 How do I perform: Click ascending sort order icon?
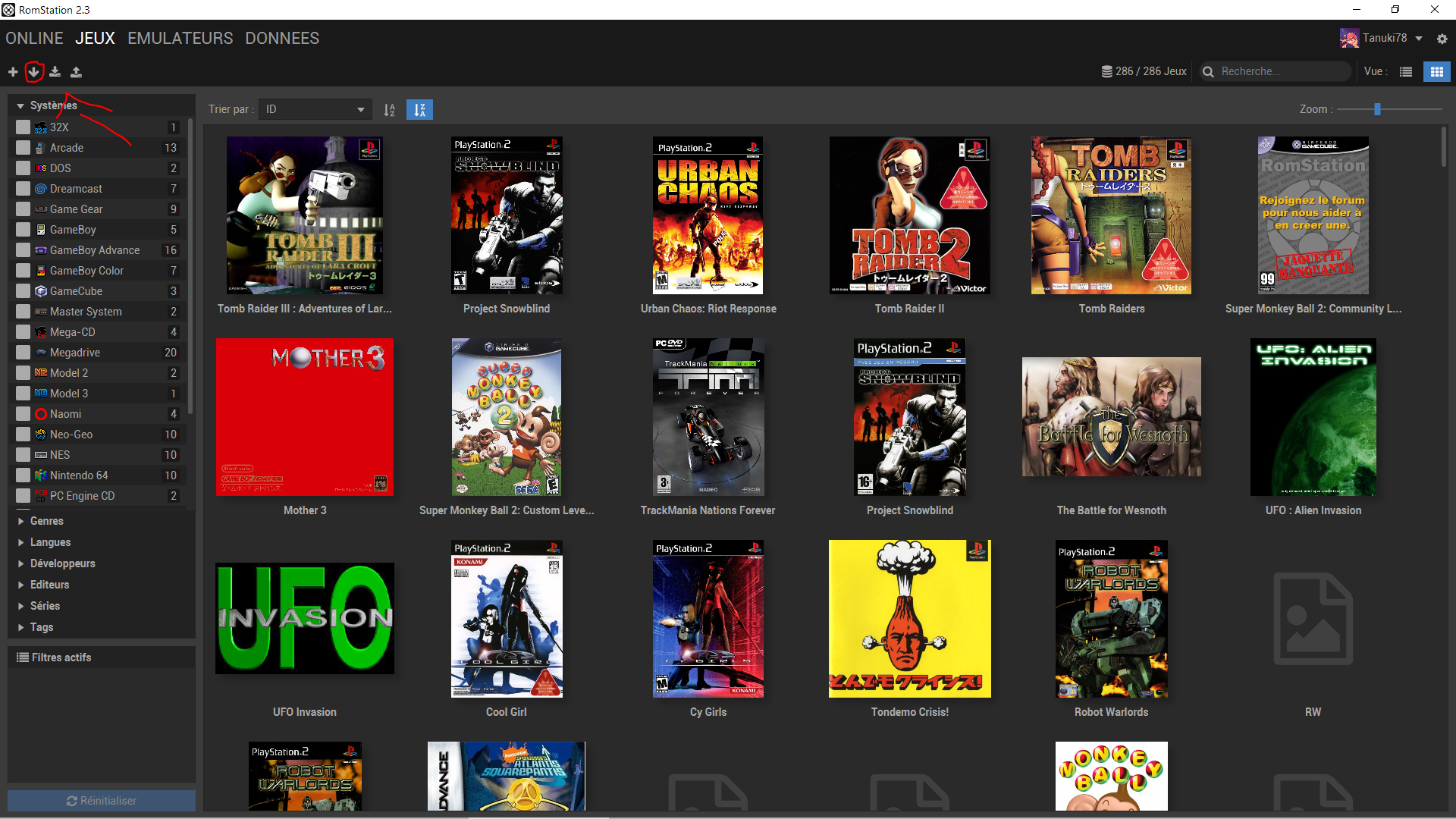(x=389, y=110)
